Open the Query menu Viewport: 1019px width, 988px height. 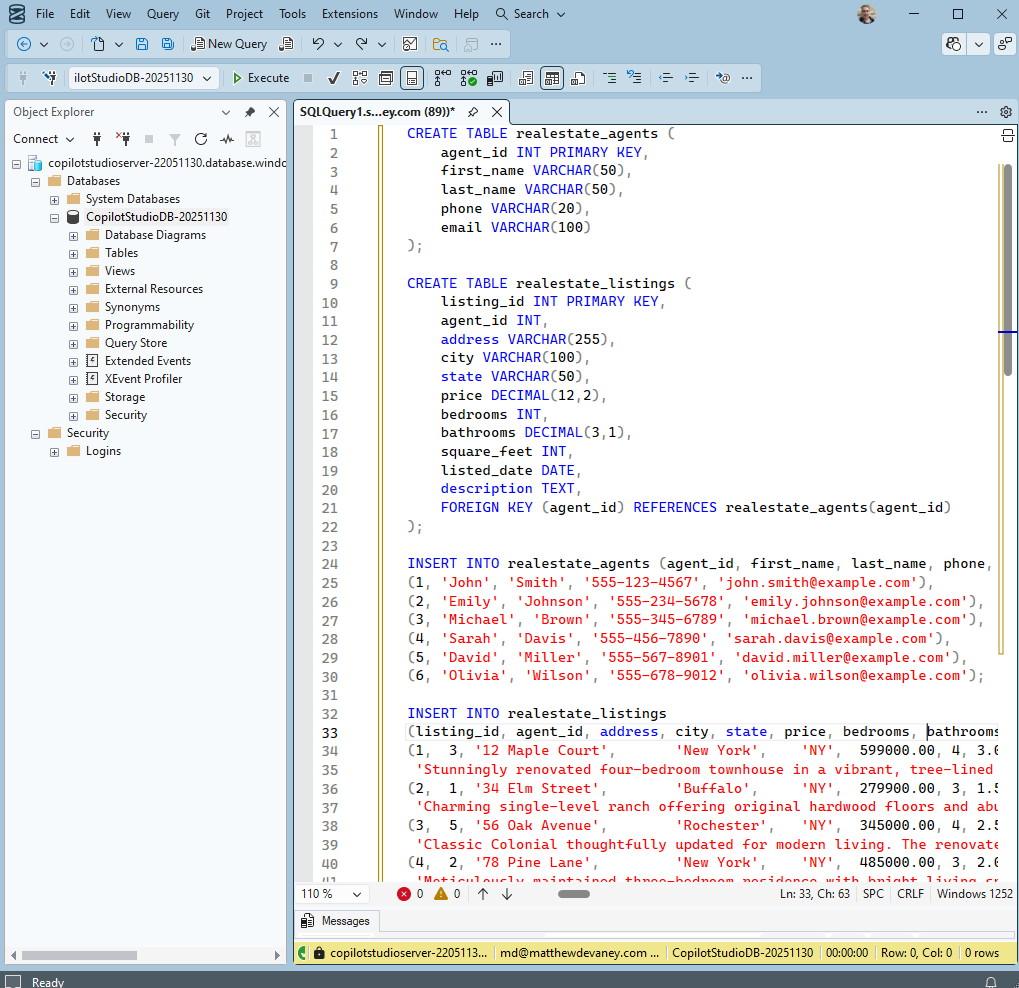(162, 14)
